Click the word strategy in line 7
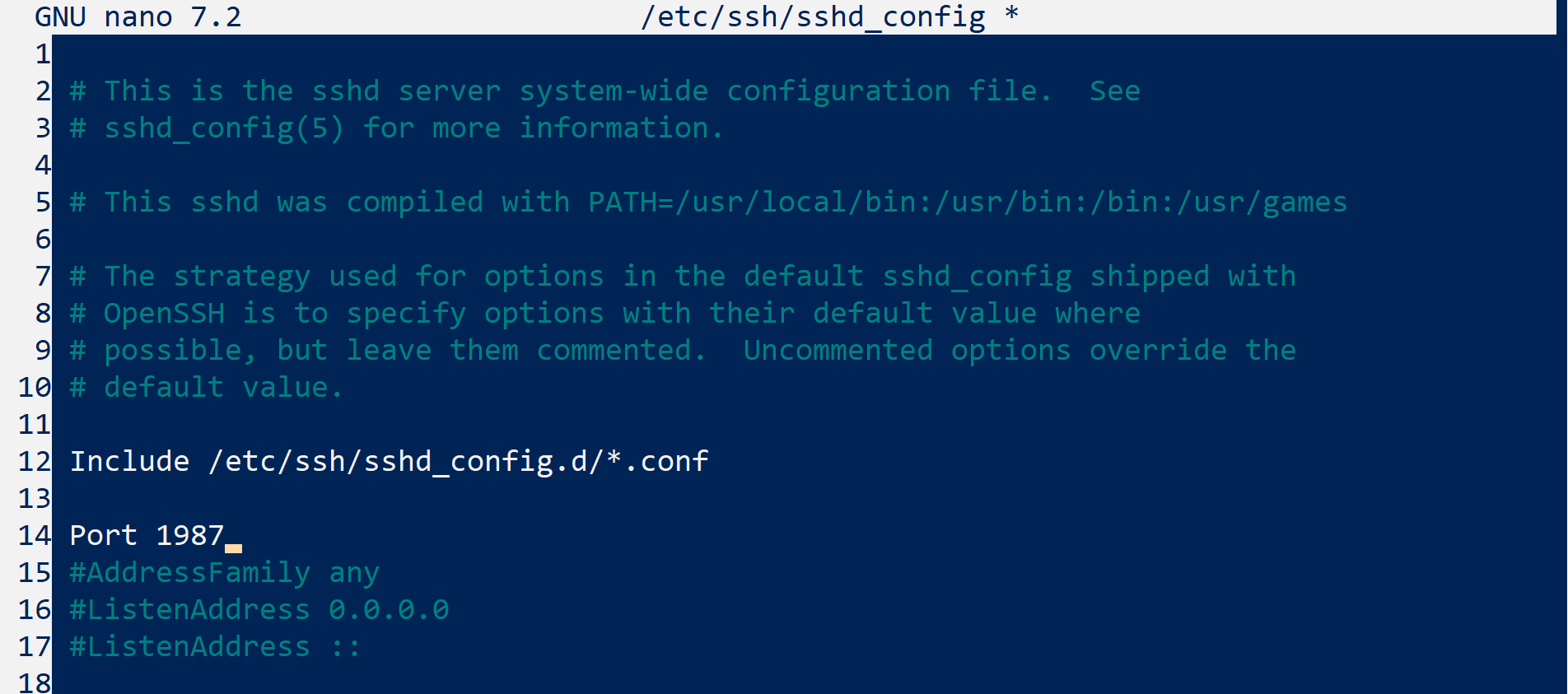Image resolution: width=1568 pixels, height=694 pixels. [x=242, y=277]
